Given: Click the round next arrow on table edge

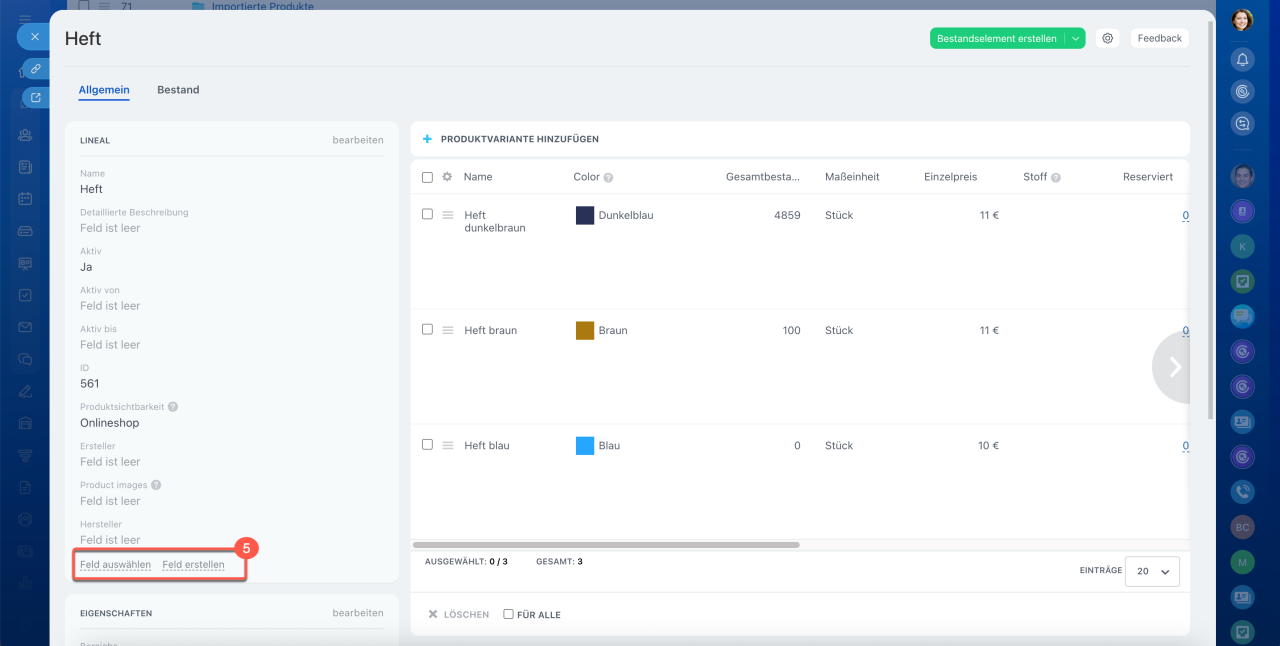Looking at the screenshot, I should (x=1174, y=367).
